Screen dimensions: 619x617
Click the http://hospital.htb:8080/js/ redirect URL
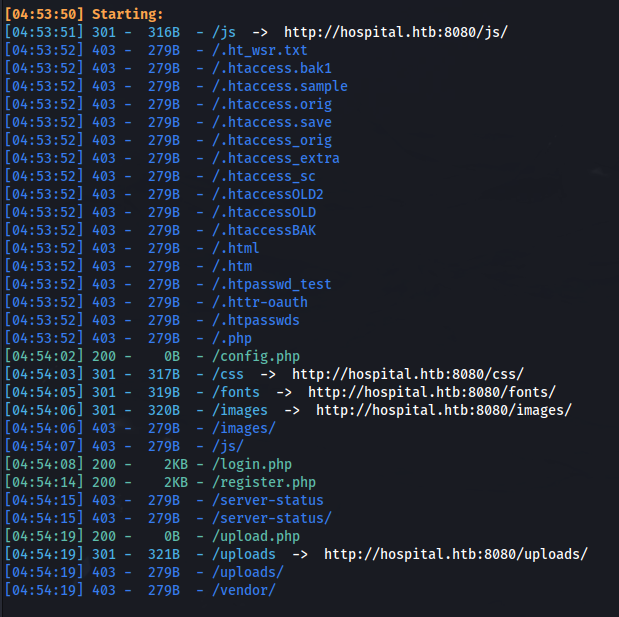396,32
